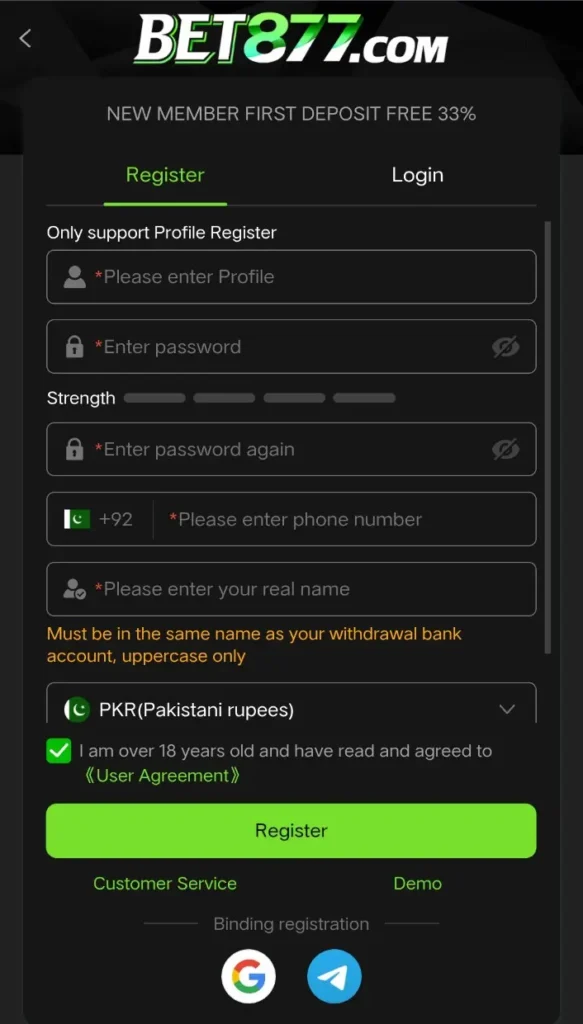Select Google binding registration icon

click(249, 976)
